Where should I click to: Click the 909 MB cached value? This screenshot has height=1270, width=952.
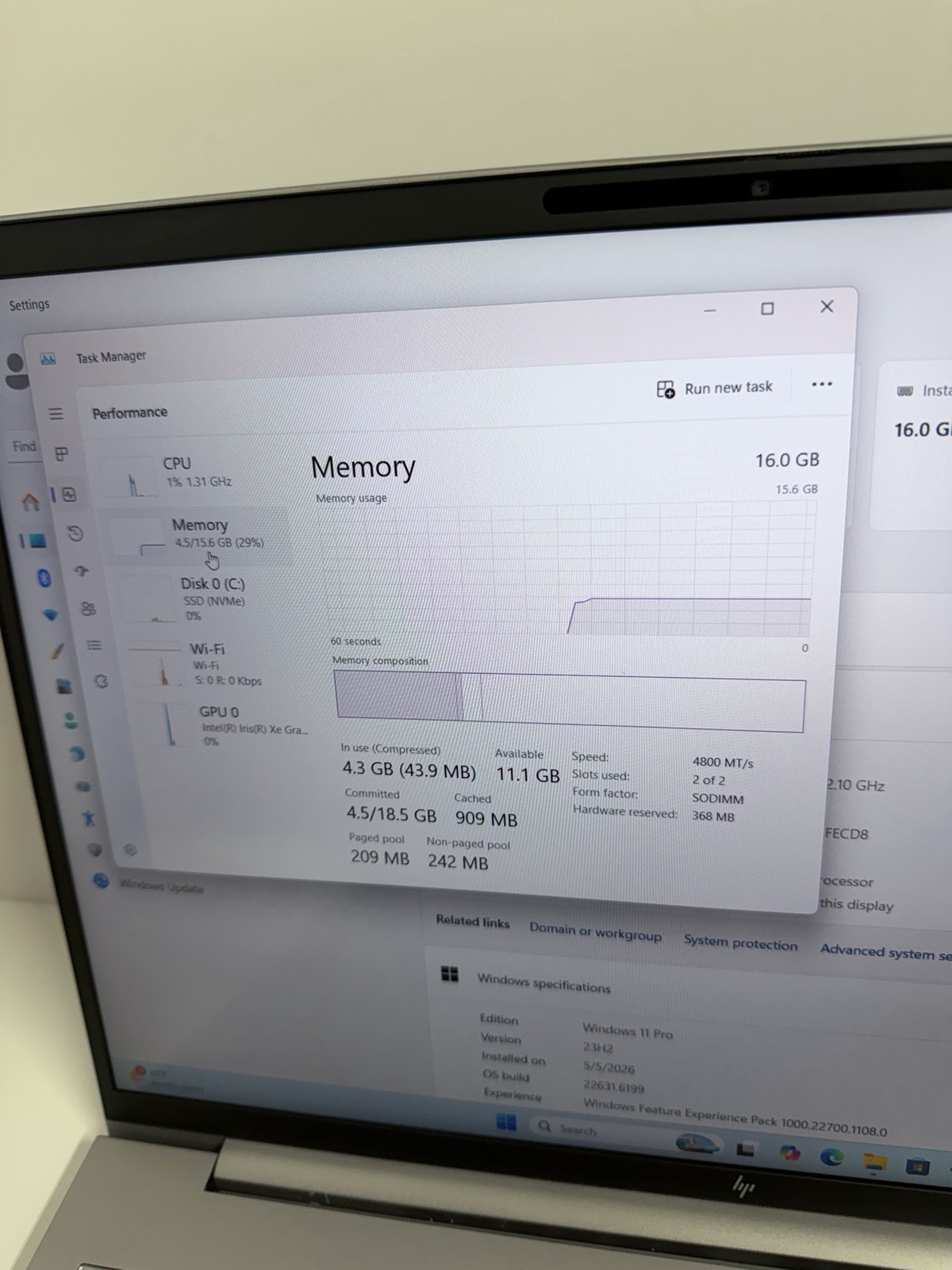pyautogui.click(x=486, y=819)
